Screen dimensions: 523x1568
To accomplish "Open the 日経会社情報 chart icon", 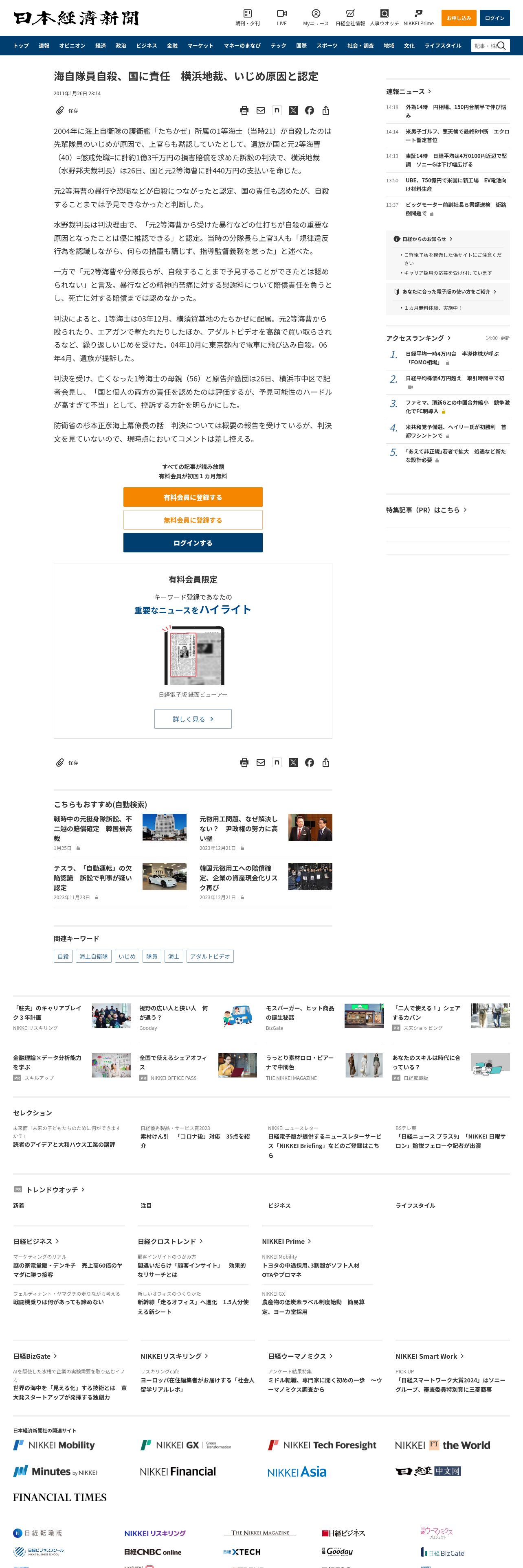I will [x=350, y=13].
